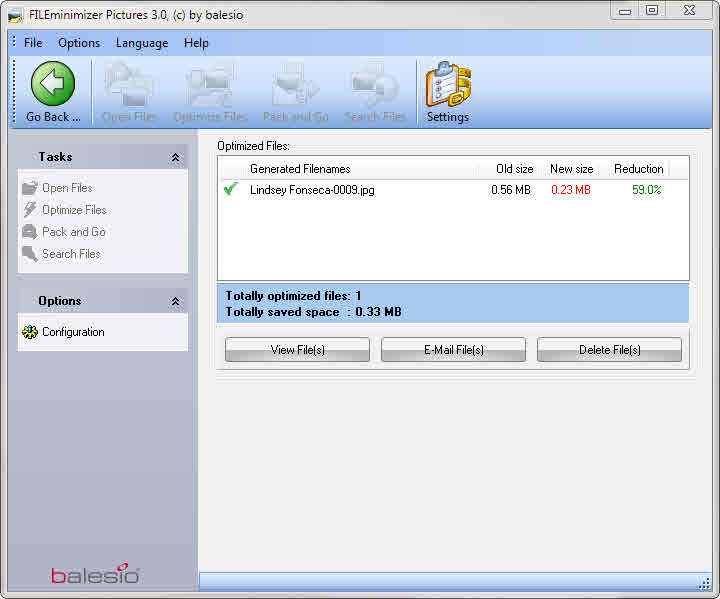Click the Pack and Go task icon
This screenshot has height=599, width=720.
pyautogui.click(x=30, y=232)
